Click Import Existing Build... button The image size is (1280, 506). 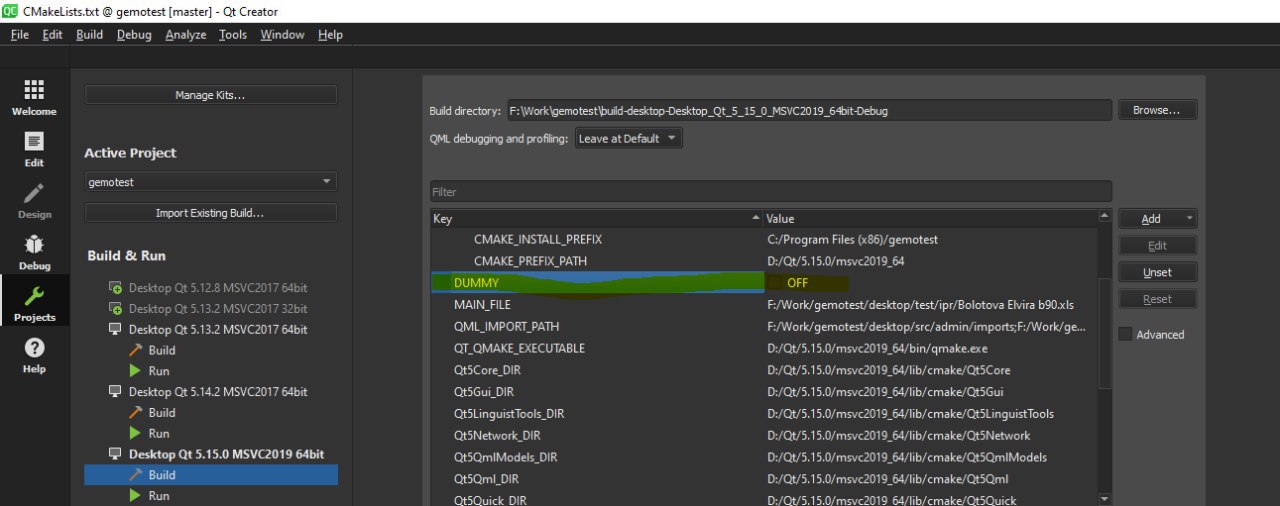(x=211, y=213)
